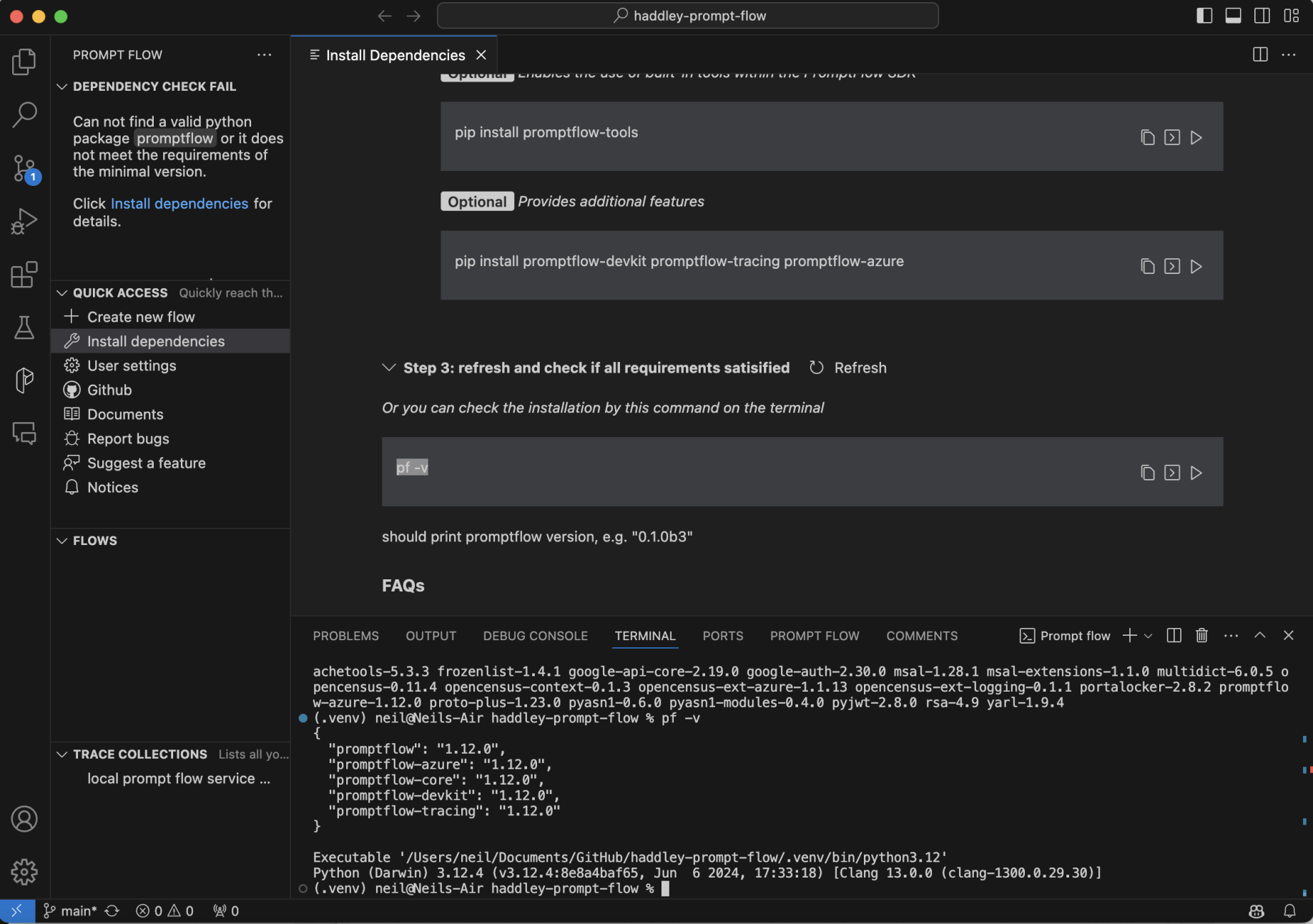The image size is (1313, 924).
Task: Switch to the Prompt Flow panel tab
Action: (815, 636)
